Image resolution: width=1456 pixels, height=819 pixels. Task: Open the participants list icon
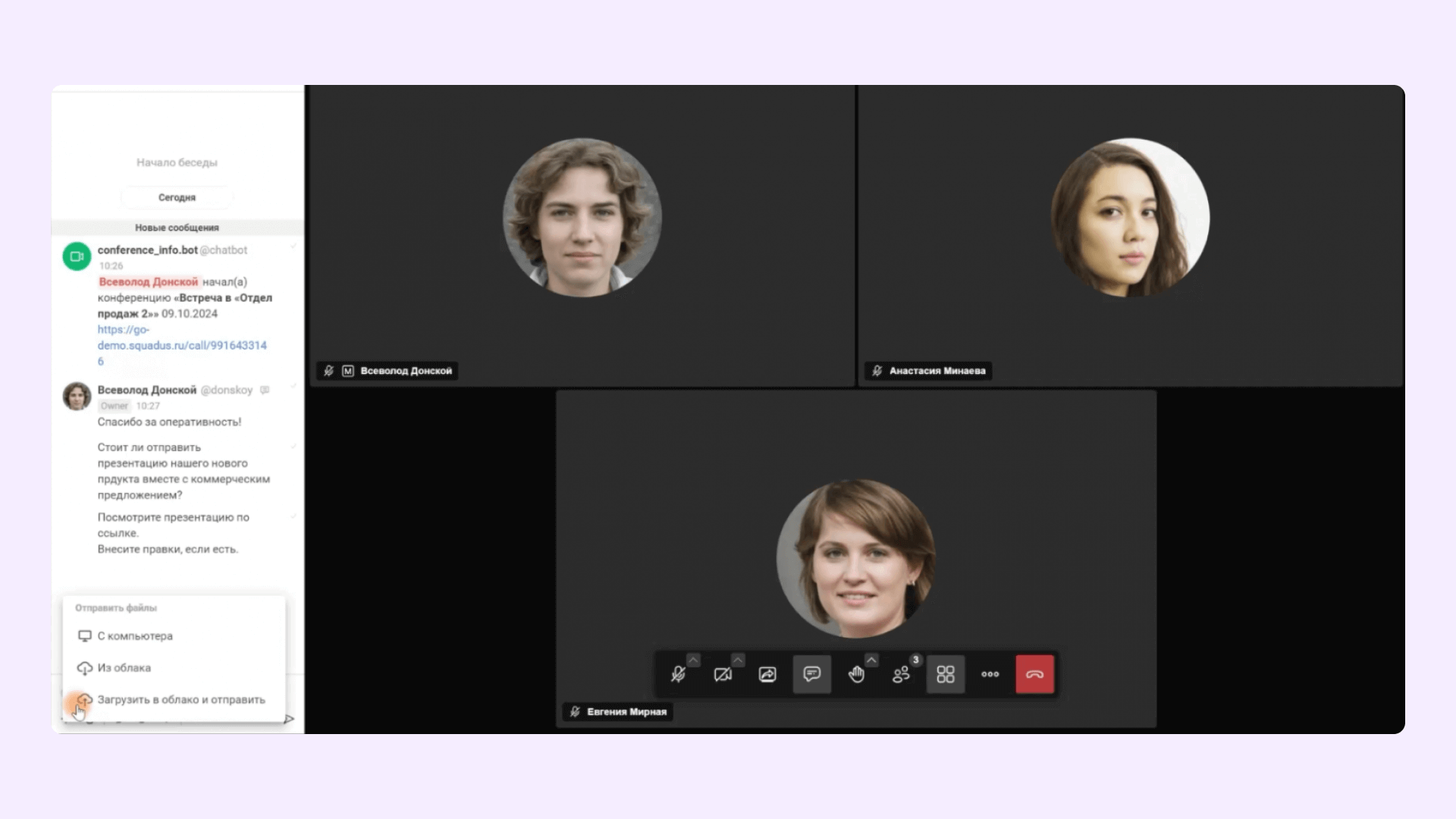[x=901, y=674]
